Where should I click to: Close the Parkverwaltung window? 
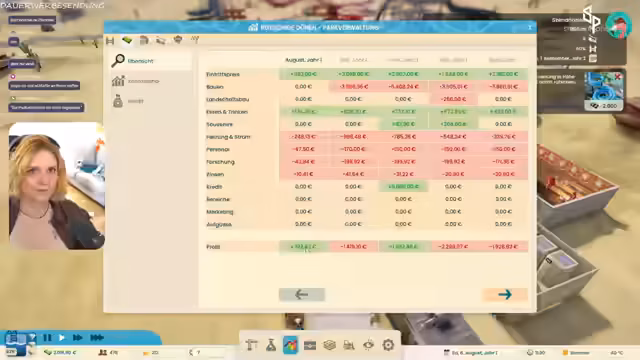(530, 27)
